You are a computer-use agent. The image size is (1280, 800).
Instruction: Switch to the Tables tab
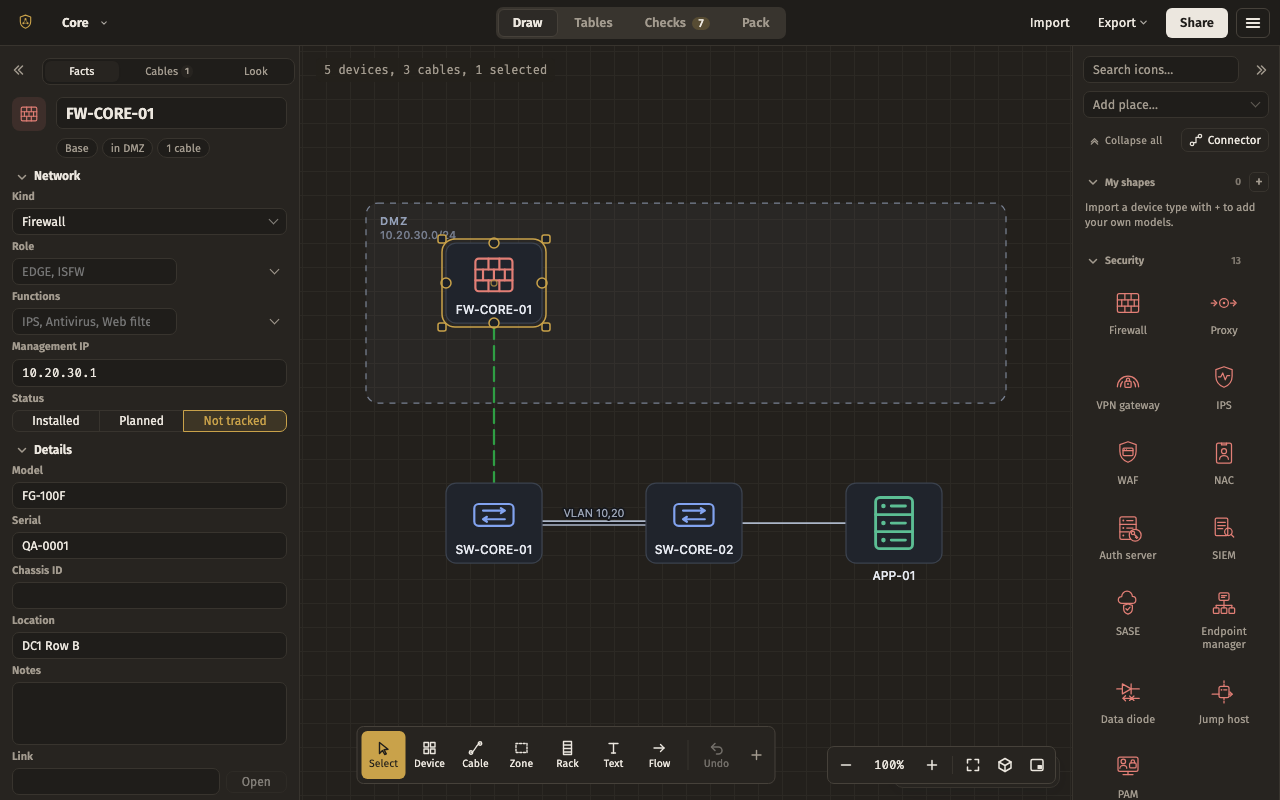click(x=593, y=23)
